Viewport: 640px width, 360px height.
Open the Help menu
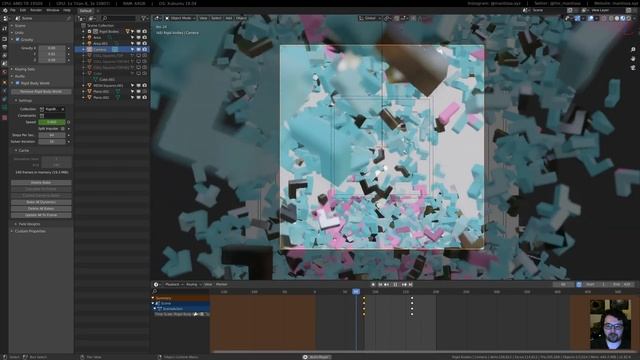click(67, 10)
